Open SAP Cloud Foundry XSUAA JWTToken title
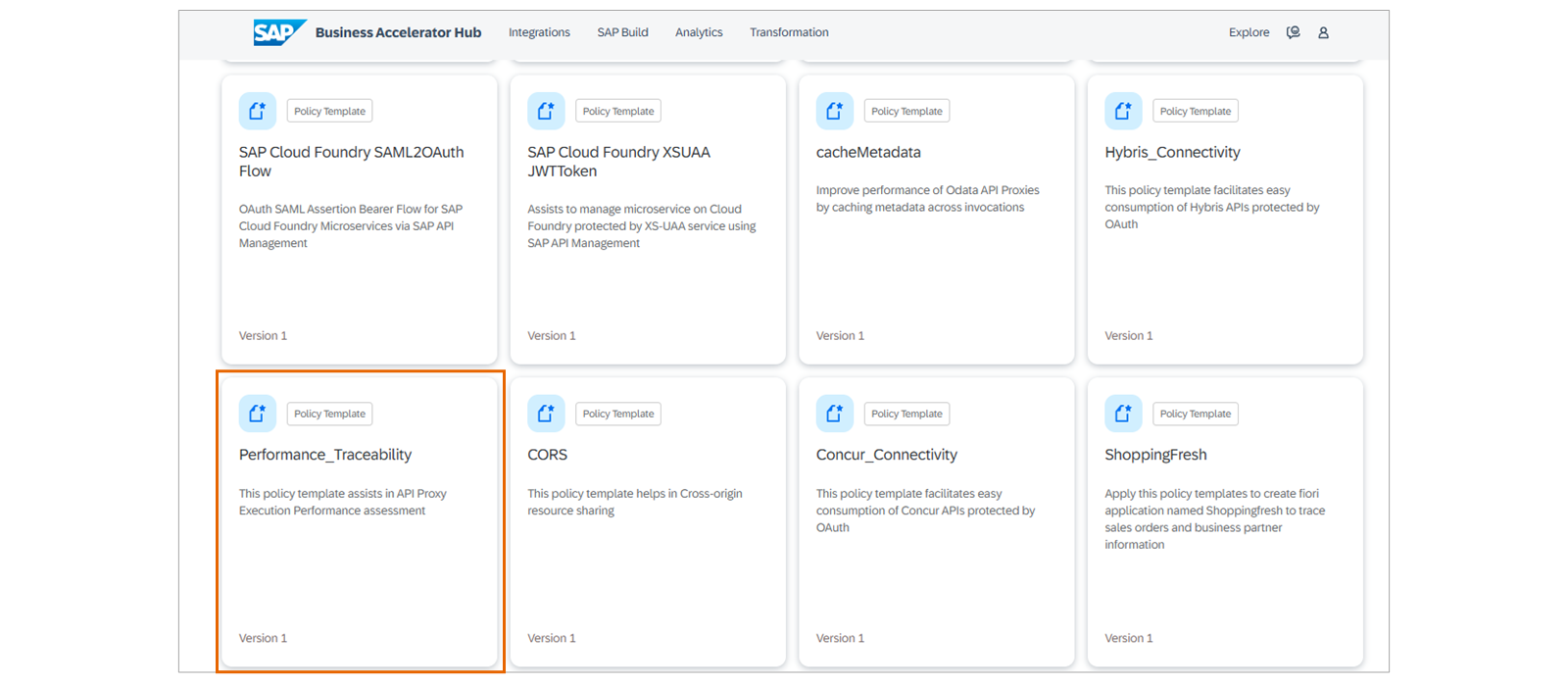This screenshot has width=1568, height=684. (x=618, y=162)
